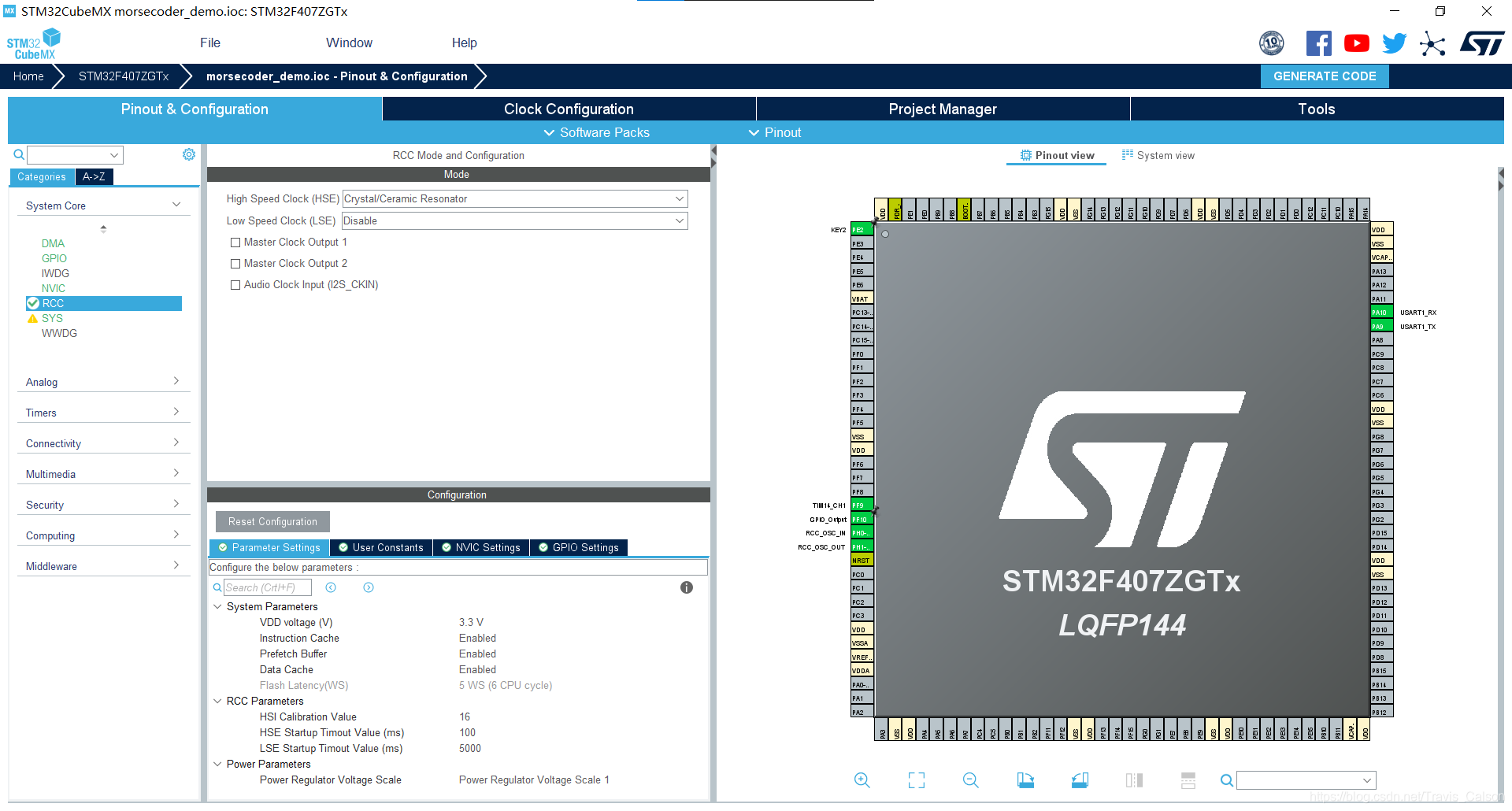
Task: Collapse RCC Parameters group
Action: point(217,701)
